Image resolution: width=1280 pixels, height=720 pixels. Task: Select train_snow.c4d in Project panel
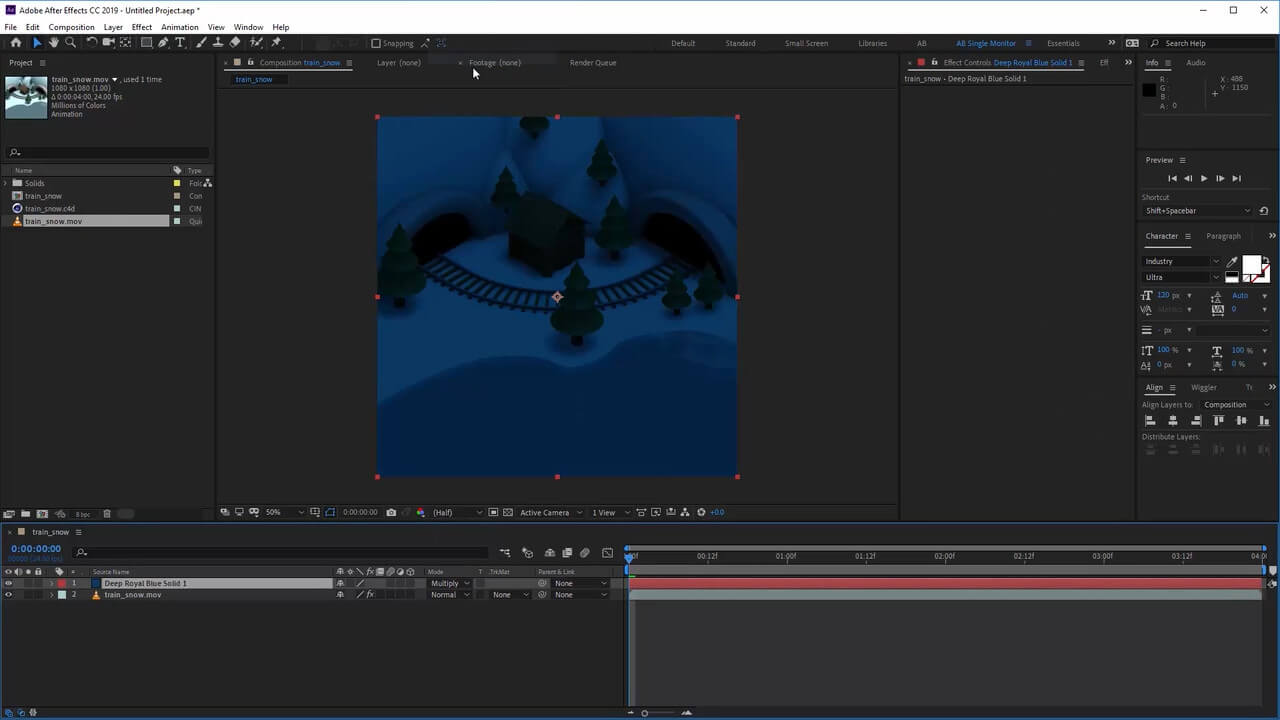[x=50, y=209]
